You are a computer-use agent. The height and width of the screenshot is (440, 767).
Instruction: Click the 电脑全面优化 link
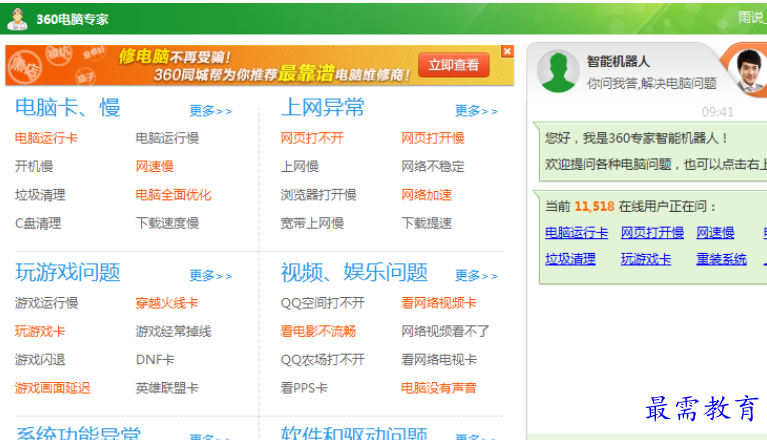[x=174, y=195]
